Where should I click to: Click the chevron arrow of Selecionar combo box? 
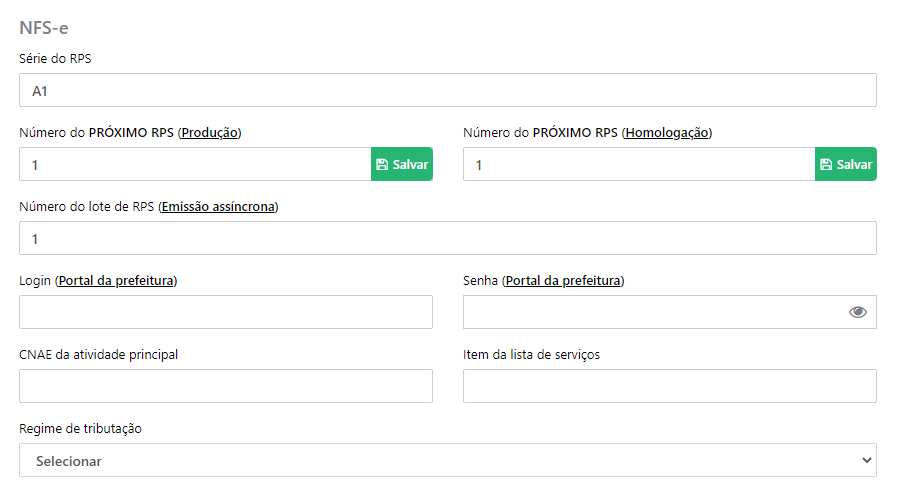coord(867,460)
